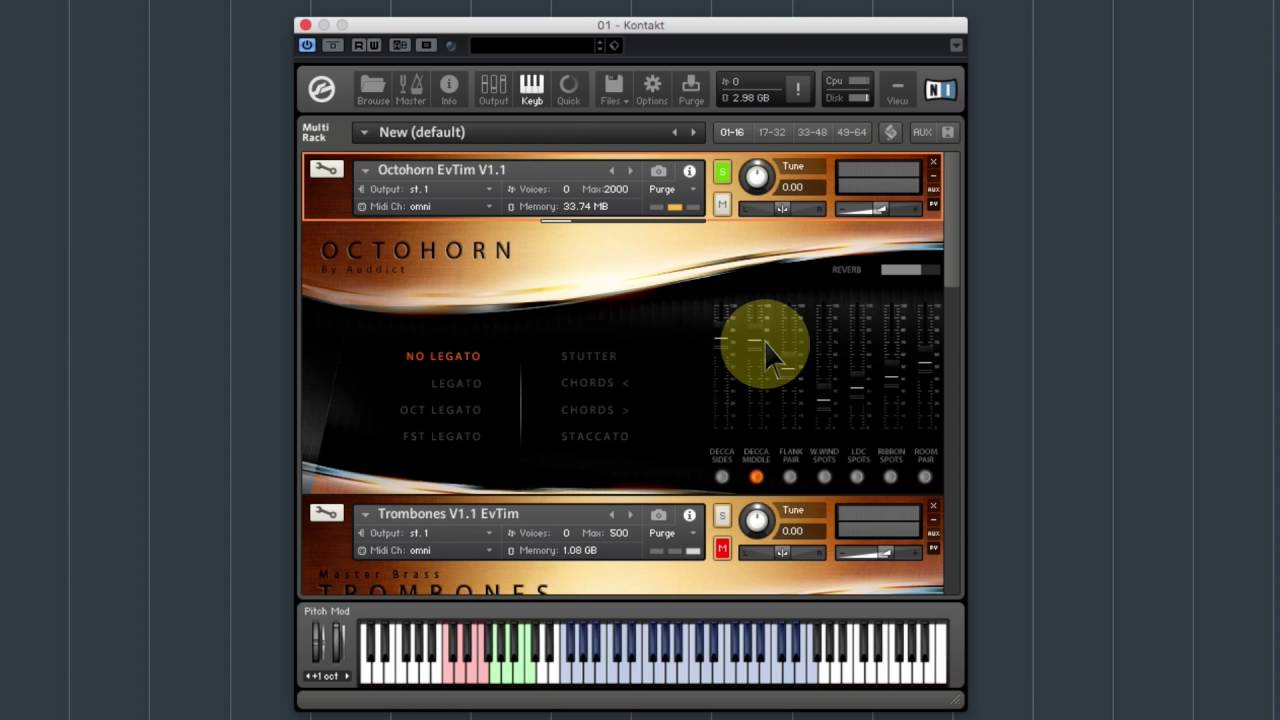Open Octohorn Purge dropdown
The width and height of the screenshot is (1280, 720).
[x=673, y=189]
